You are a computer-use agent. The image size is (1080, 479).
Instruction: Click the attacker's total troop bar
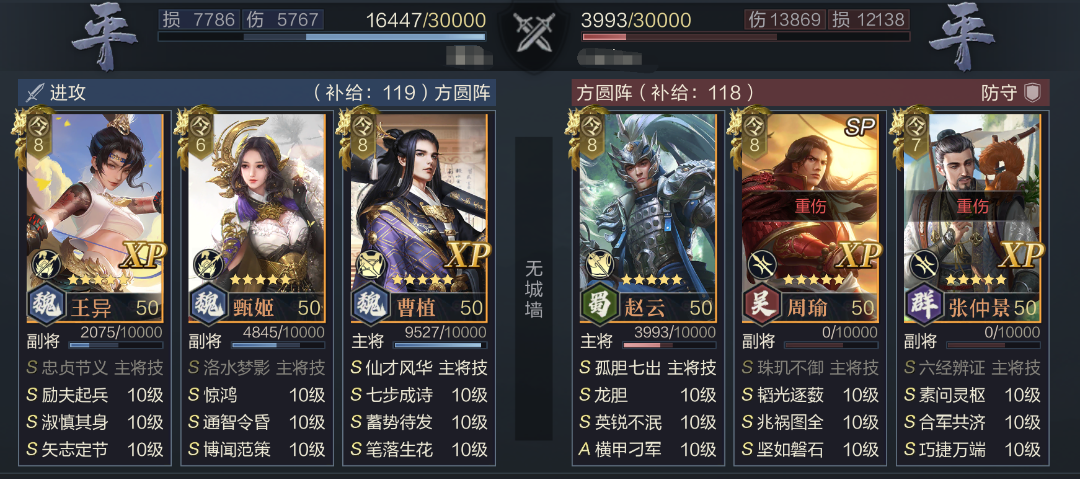[322, 37]
